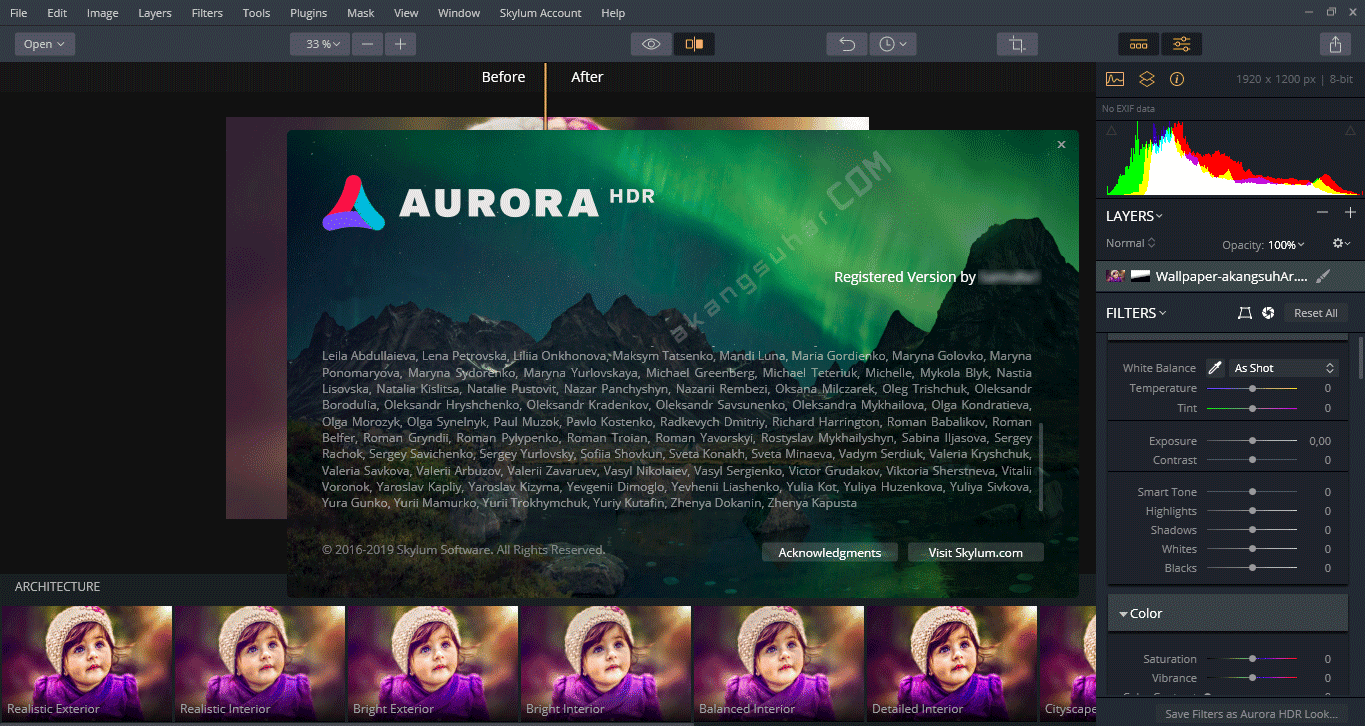Open the Edit menu
Viewport: 1365px width, 726px height.
pos(57,13)
